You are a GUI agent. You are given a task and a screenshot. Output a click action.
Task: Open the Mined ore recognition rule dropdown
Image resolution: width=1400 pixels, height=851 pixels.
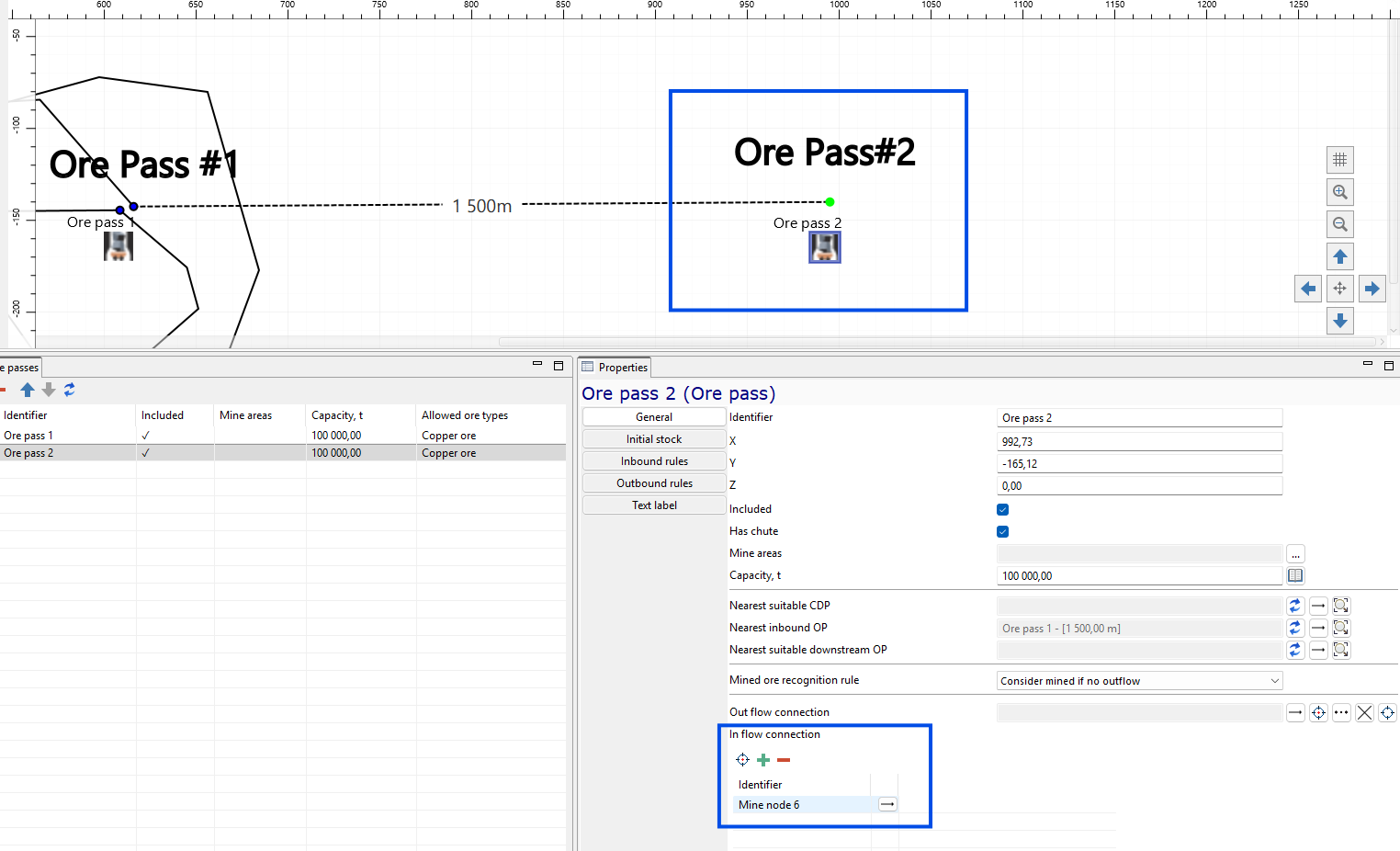(x=1140, y=681)
